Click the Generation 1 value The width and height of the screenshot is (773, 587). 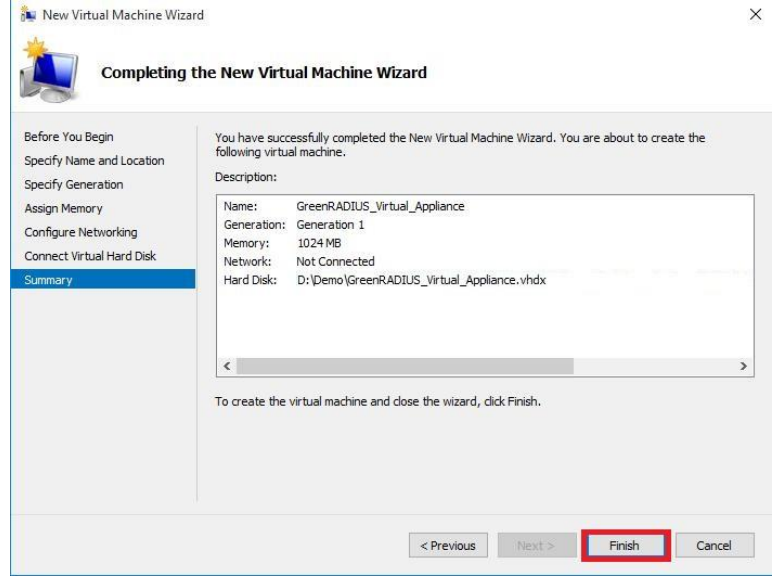330,225
